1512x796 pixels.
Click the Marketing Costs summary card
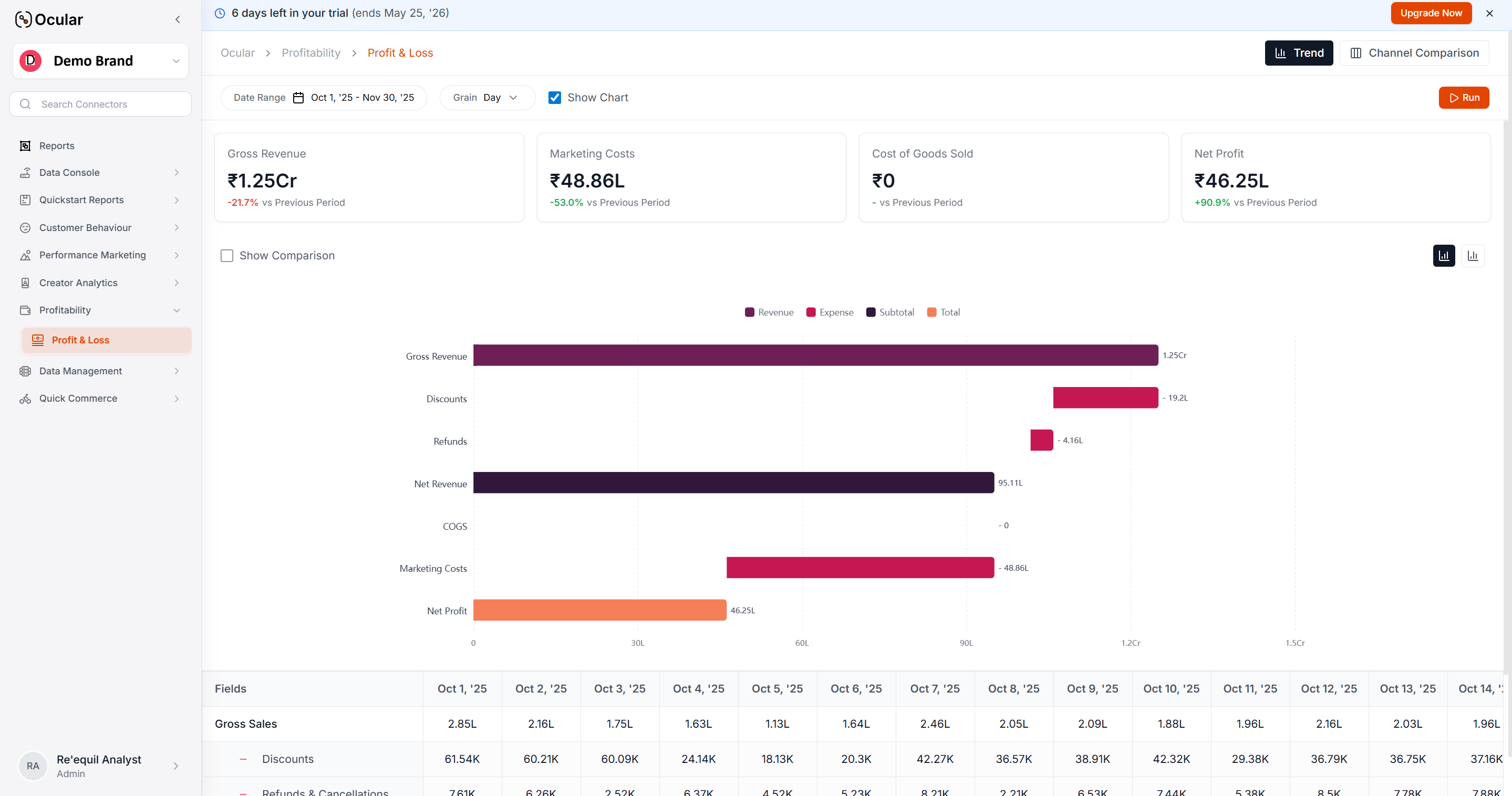(691, 177)
